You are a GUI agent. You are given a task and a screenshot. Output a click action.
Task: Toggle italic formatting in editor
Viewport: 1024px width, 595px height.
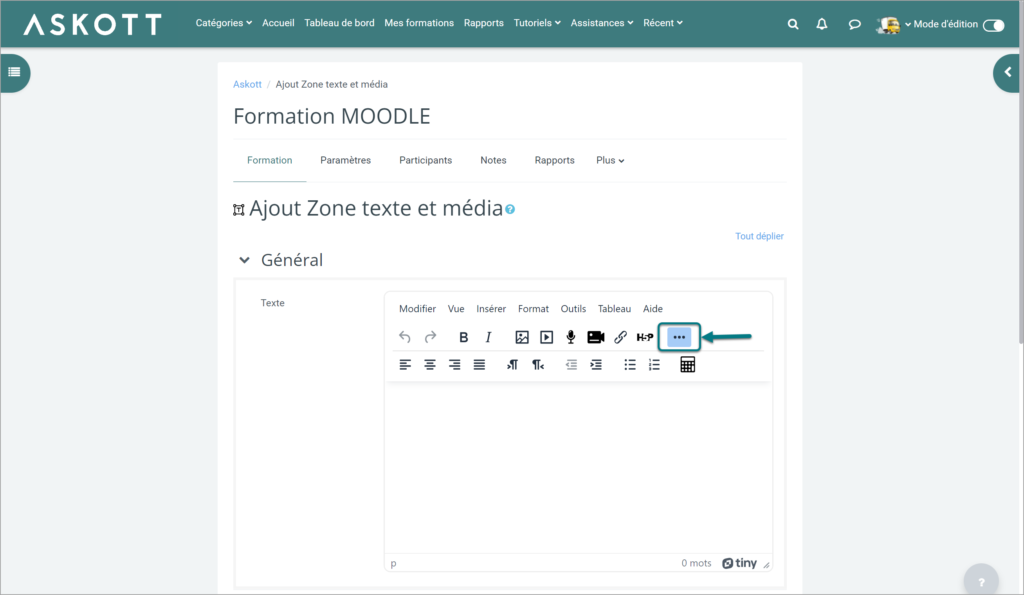pyautogui.click(x=488, y=337)
